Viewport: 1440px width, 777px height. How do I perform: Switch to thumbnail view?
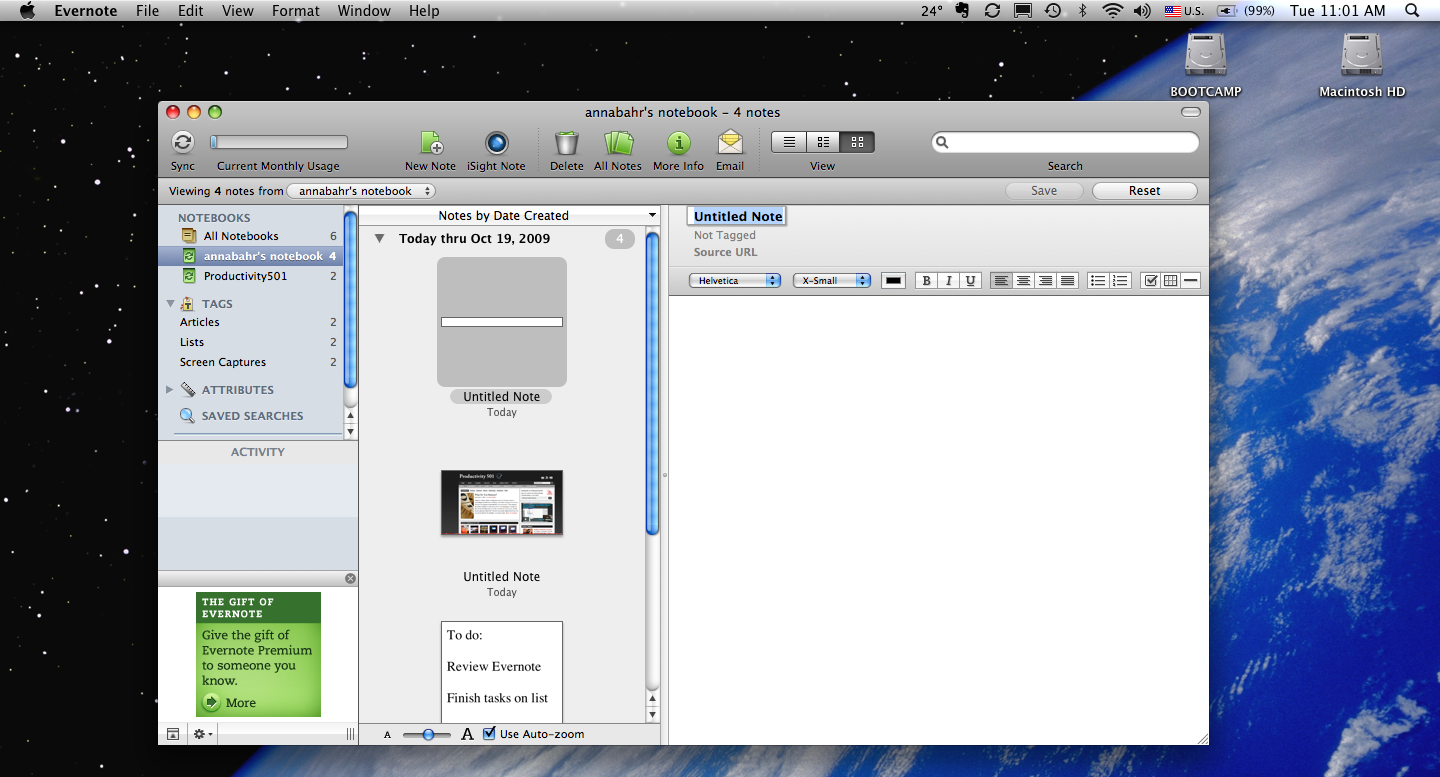pos(857,142)
